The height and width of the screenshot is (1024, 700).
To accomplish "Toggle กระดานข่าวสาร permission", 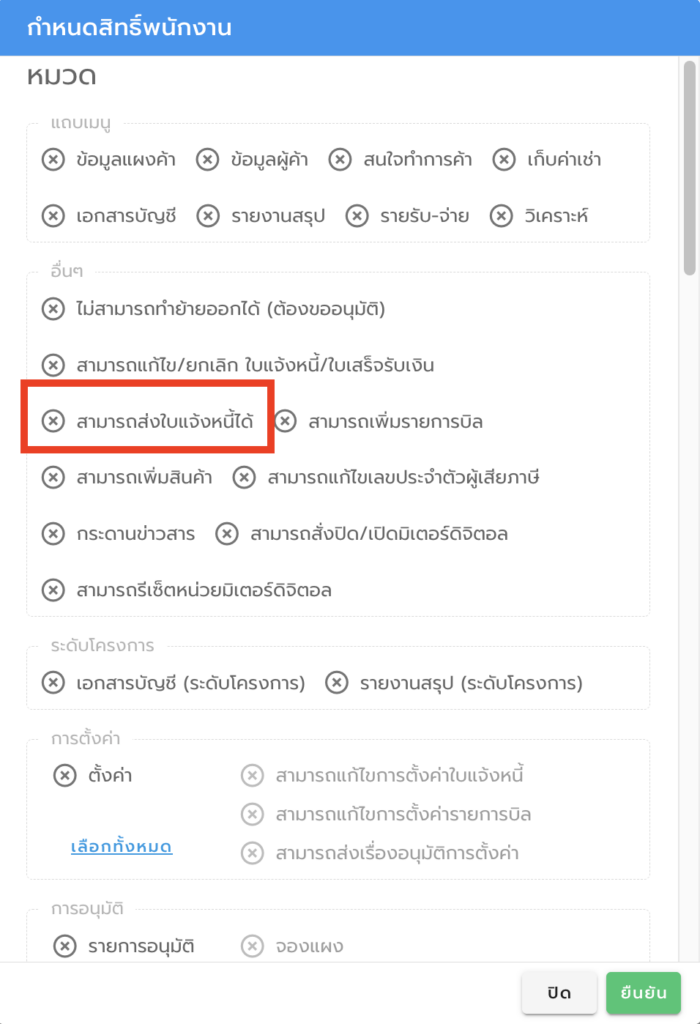I will [53, 534].
